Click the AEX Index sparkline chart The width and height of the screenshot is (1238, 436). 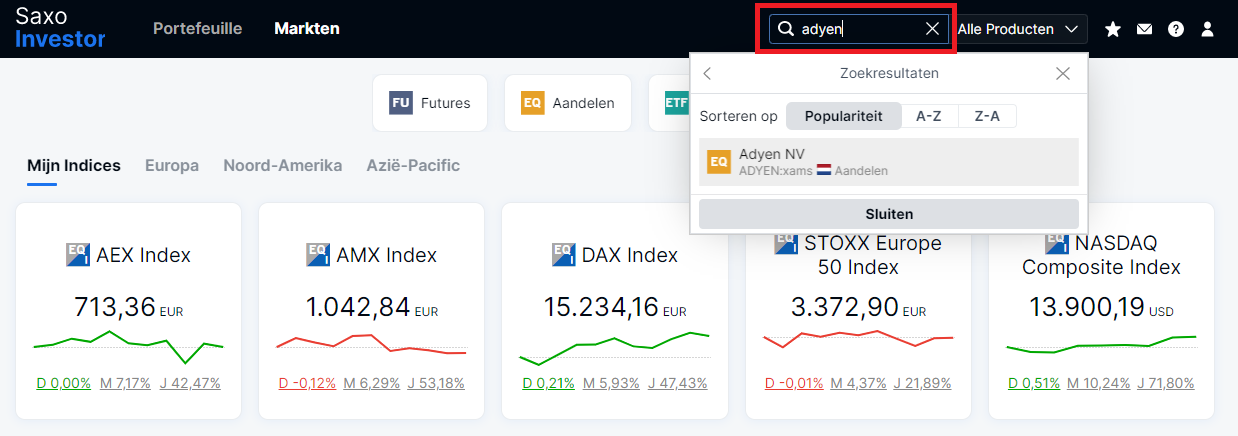(x=128, y=346)
